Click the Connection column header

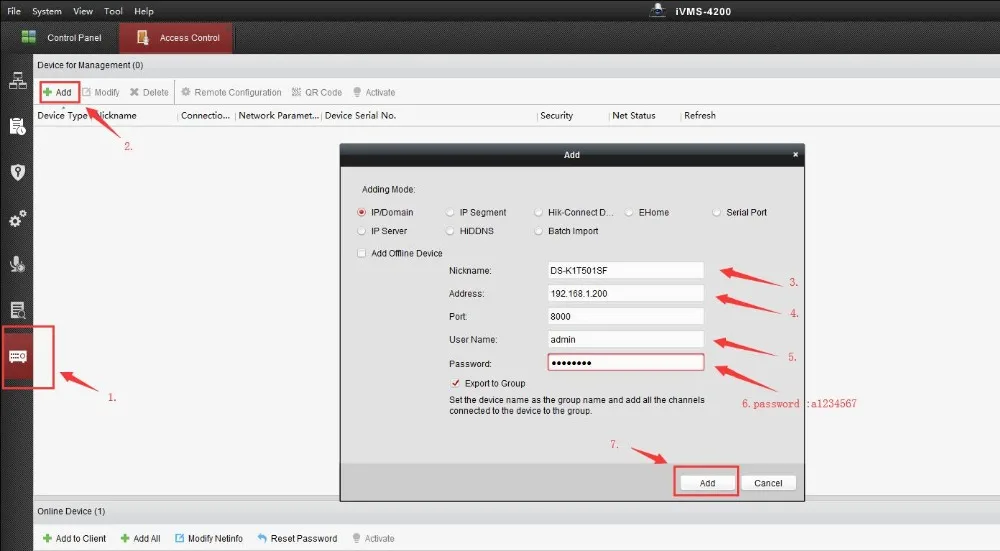click(x=205, y=115)
